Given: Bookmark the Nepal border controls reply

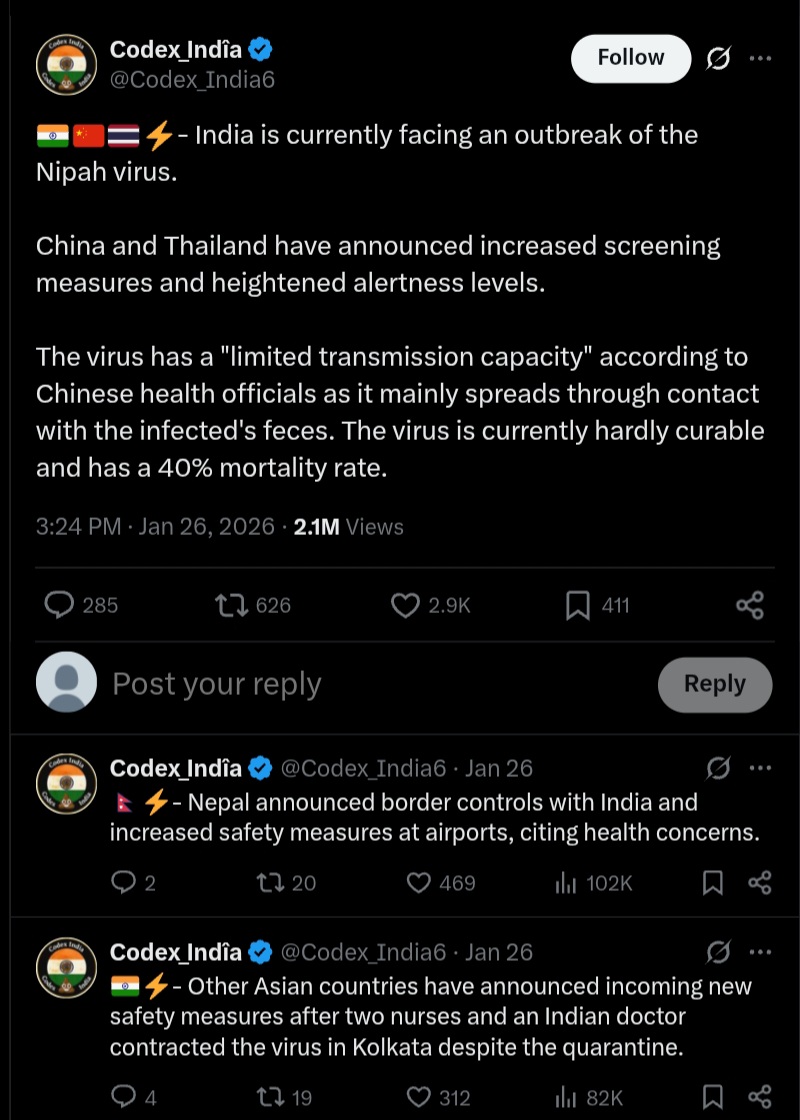Looking at the screenshot, I should click(x=712, y=883).
